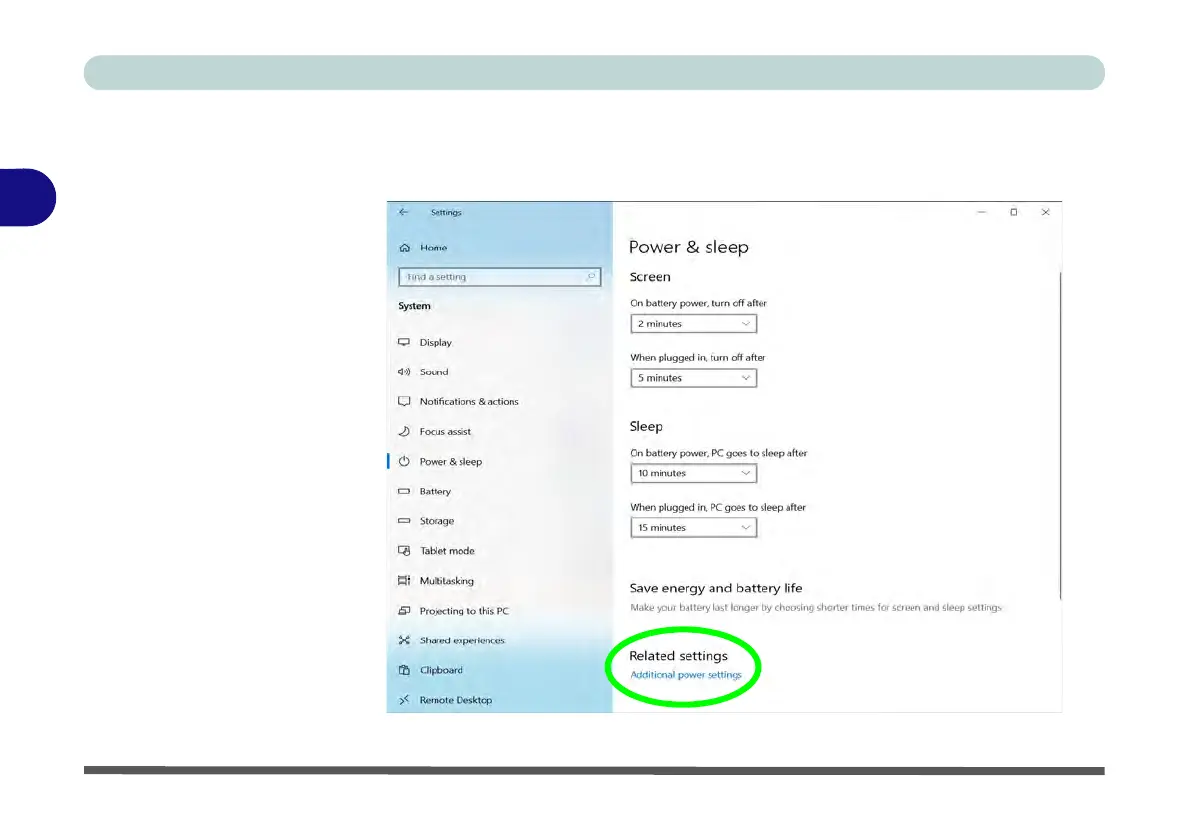Click the Sleep section heading

coord(646,427)
